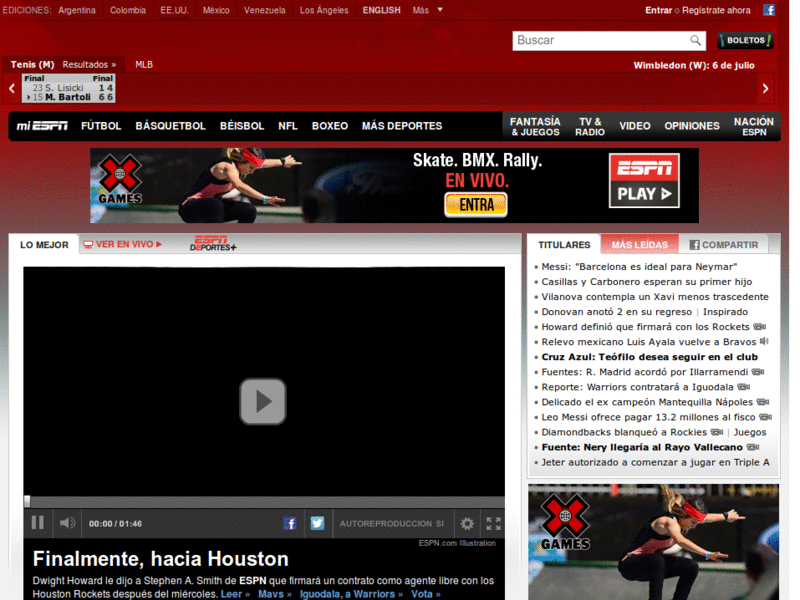
Task: Open the mi ESPN logo link
Action: (x=42, y=126)
